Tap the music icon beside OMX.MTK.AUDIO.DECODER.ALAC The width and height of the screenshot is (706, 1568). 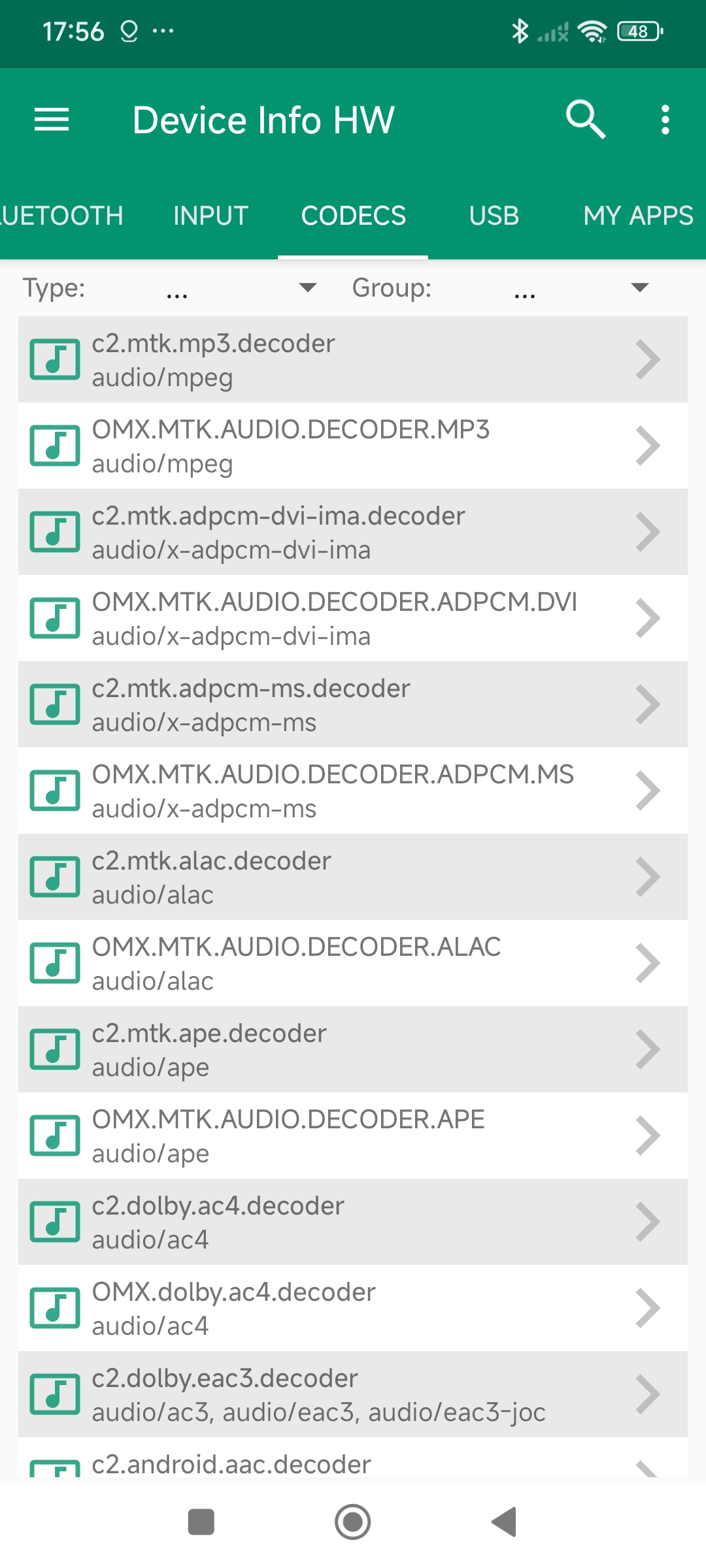tap(55, 963)
